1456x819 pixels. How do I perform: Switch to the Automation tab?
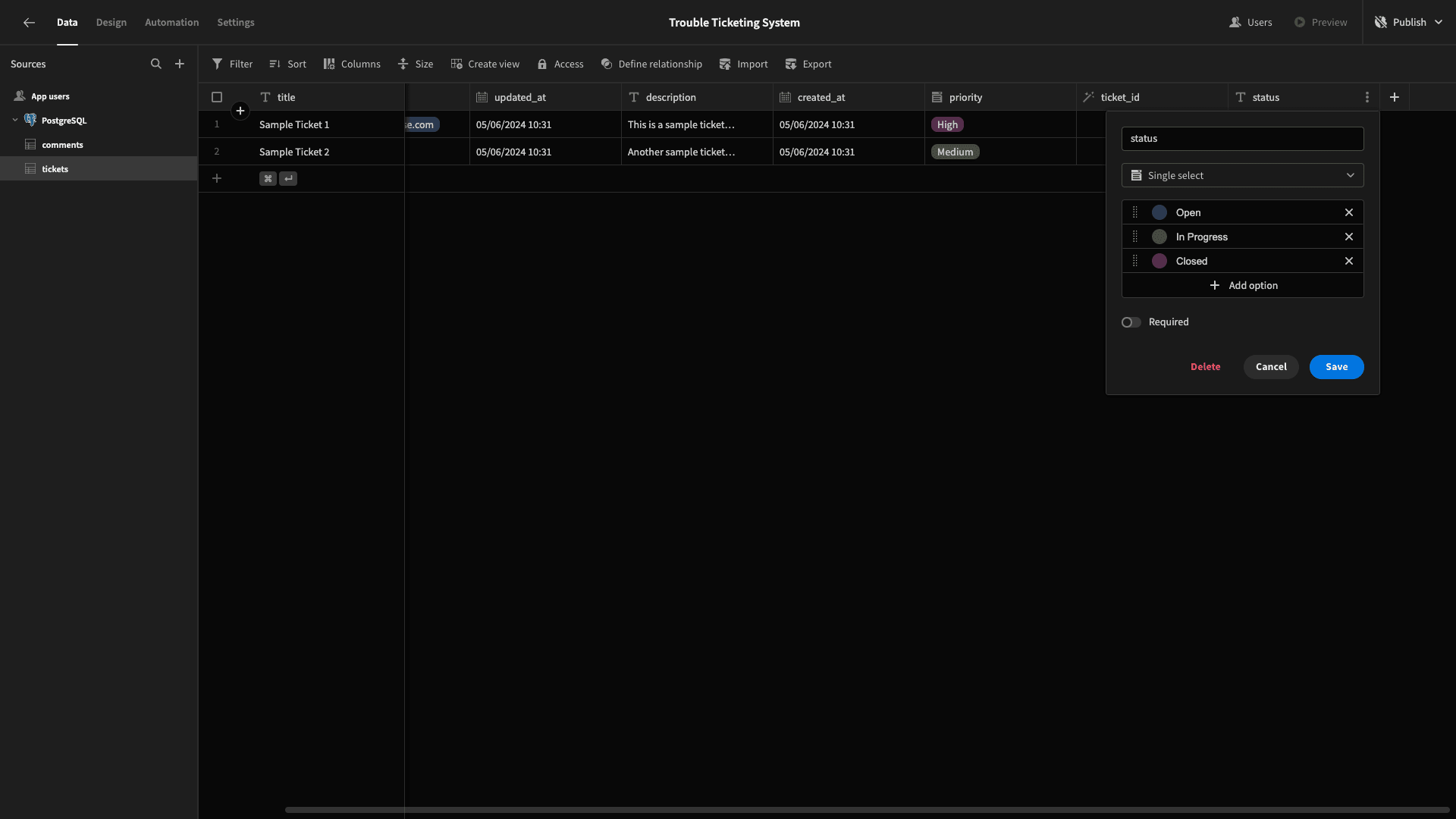172,23
